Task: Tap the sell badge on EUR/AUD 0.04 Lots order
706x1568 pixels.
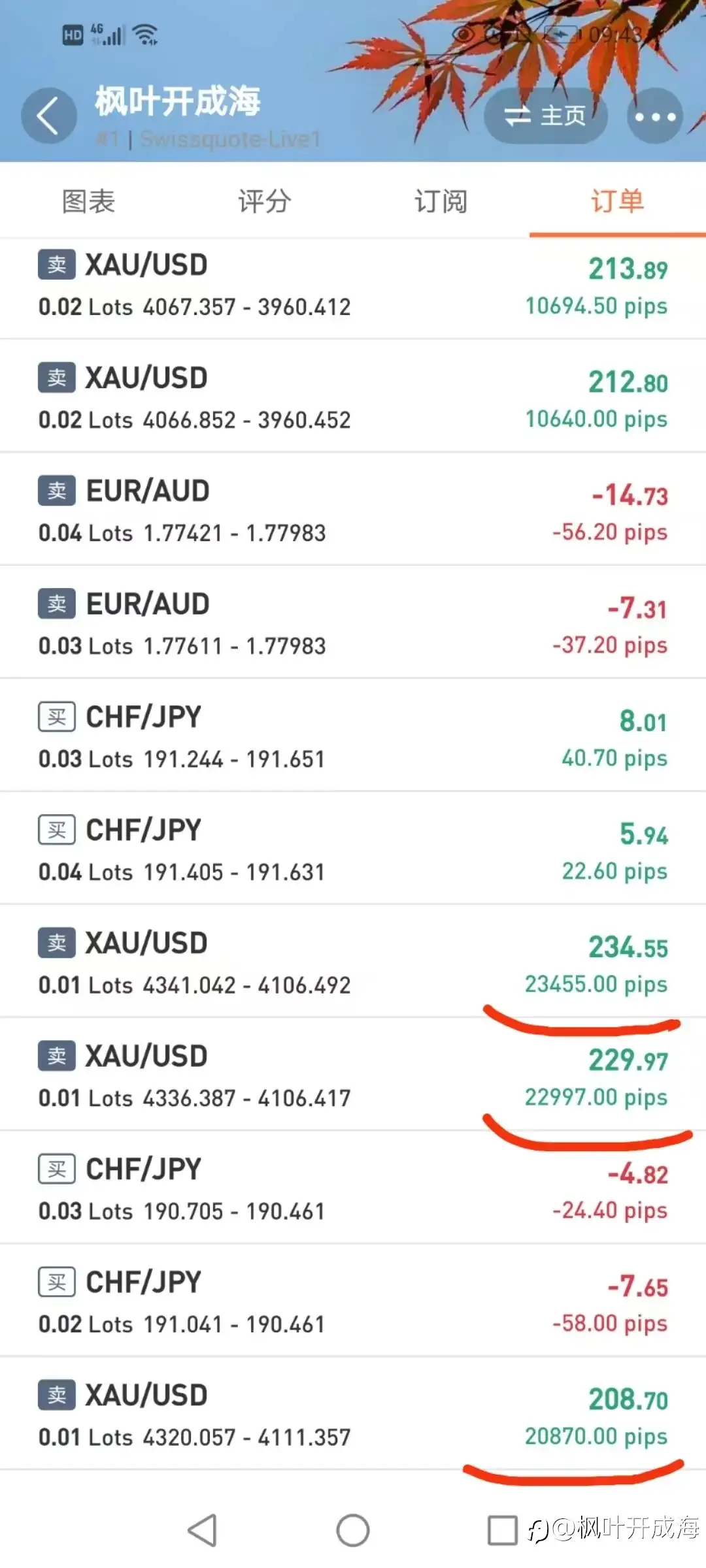Action: click(57, 491)
